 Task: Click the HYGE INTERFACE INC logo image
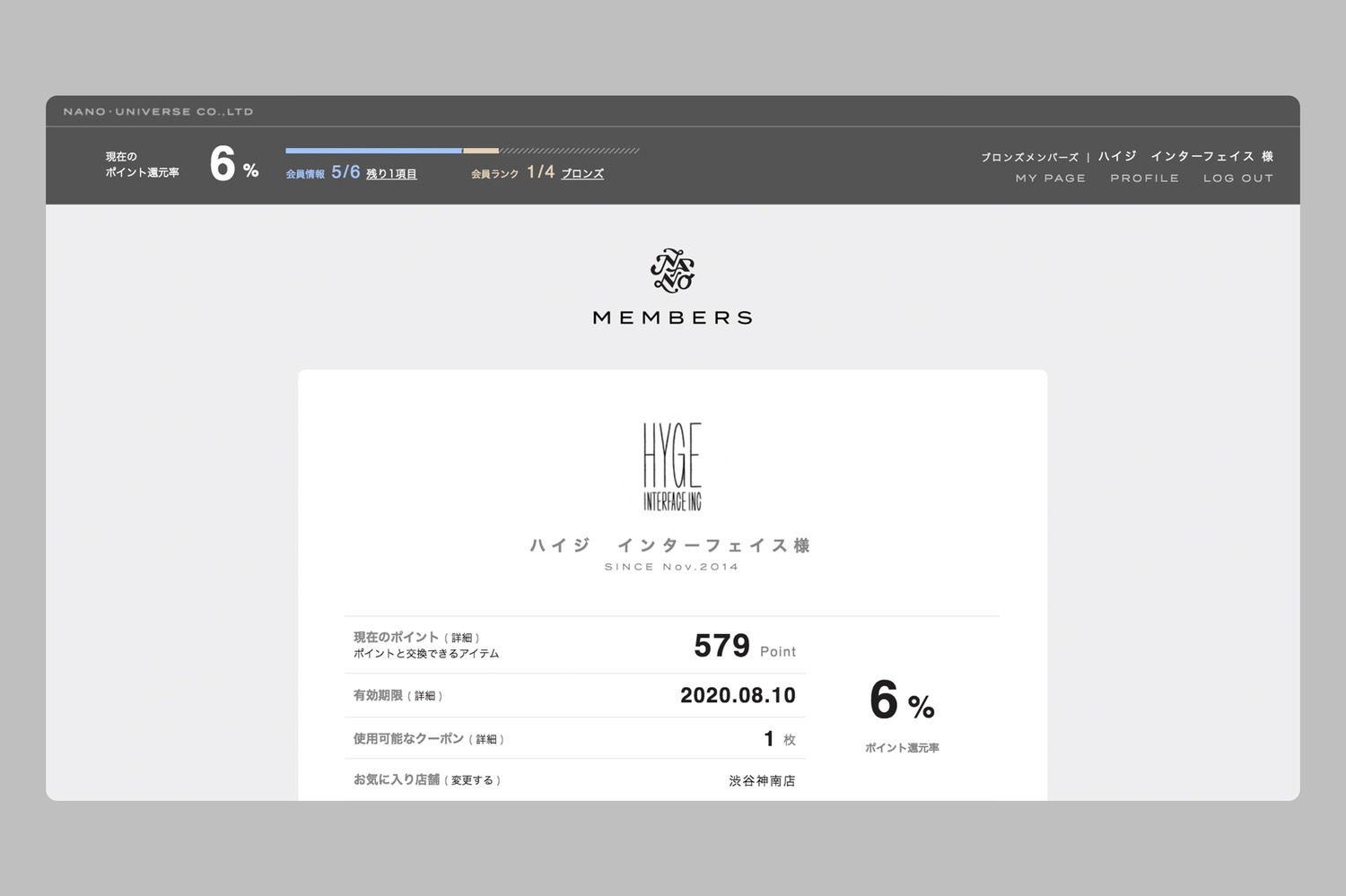(x=672, y=466)
